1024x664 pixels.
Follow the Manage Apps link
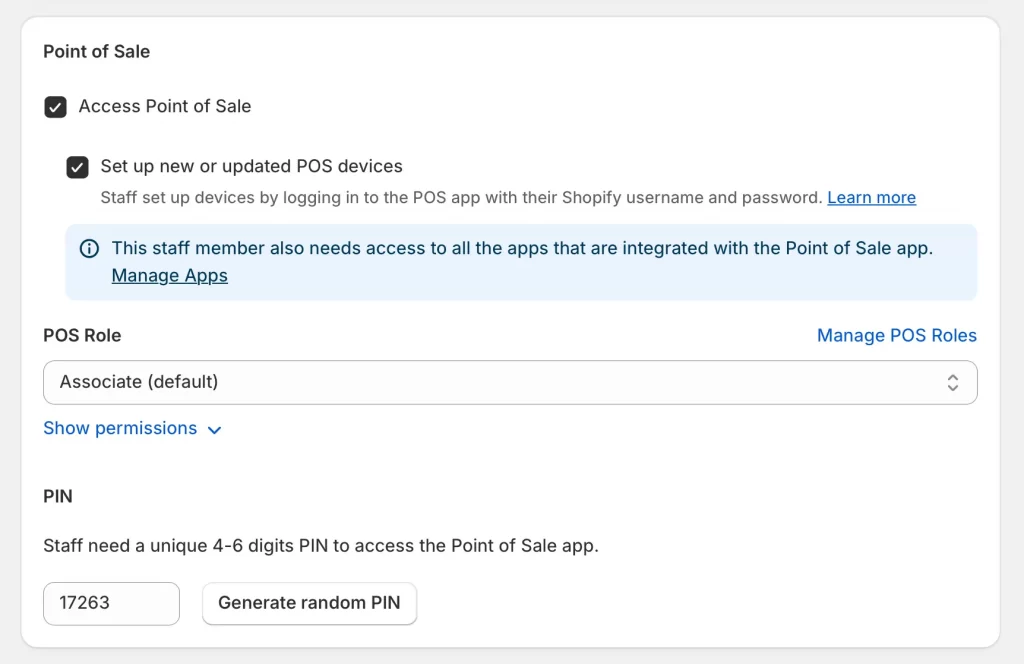point(170,275)
